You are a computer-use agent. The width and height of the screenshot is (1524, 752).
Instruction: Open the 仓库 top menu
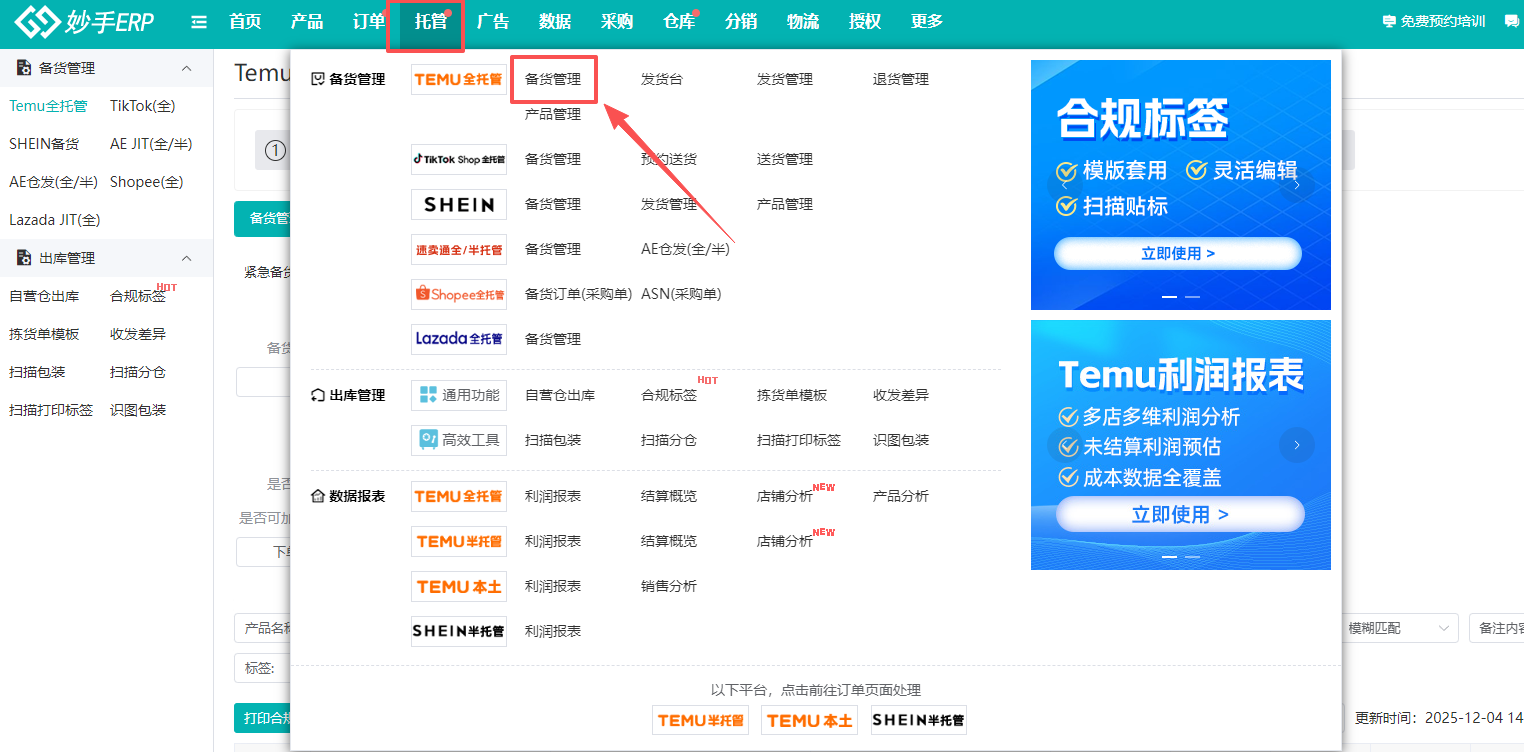pyautogui.click(x=679, y=22)
